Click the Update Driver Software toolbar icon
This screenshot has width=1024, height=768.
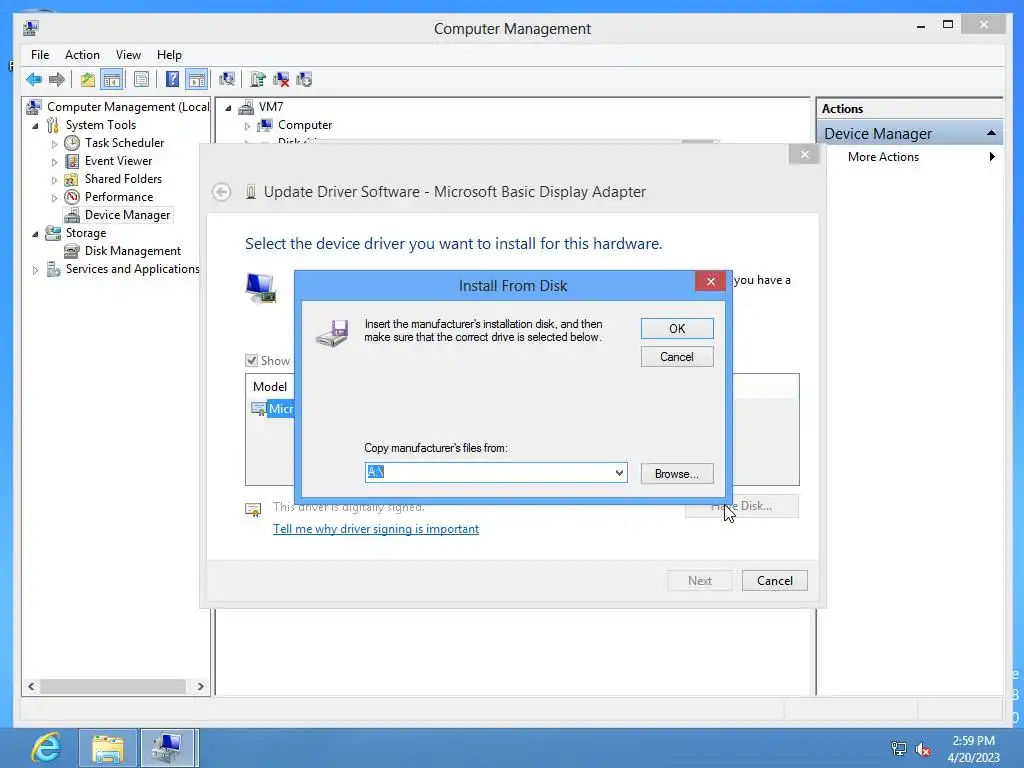tap(258, 80)
